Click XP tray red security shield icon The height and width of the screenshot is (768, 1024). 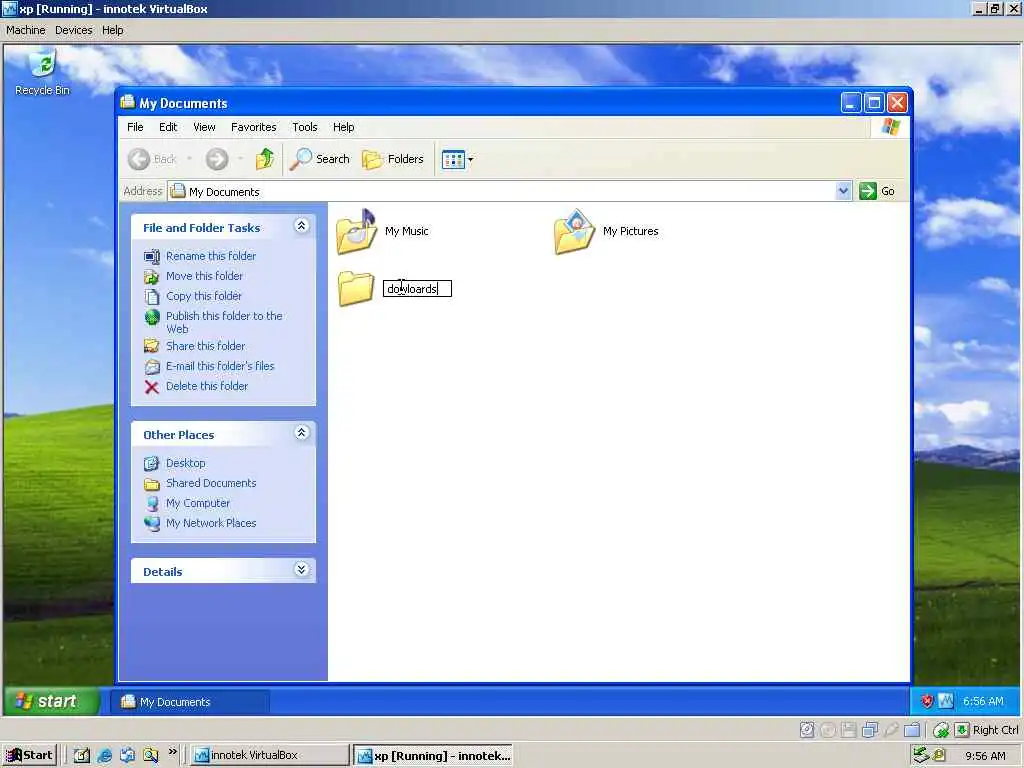(x=927, y=701)
